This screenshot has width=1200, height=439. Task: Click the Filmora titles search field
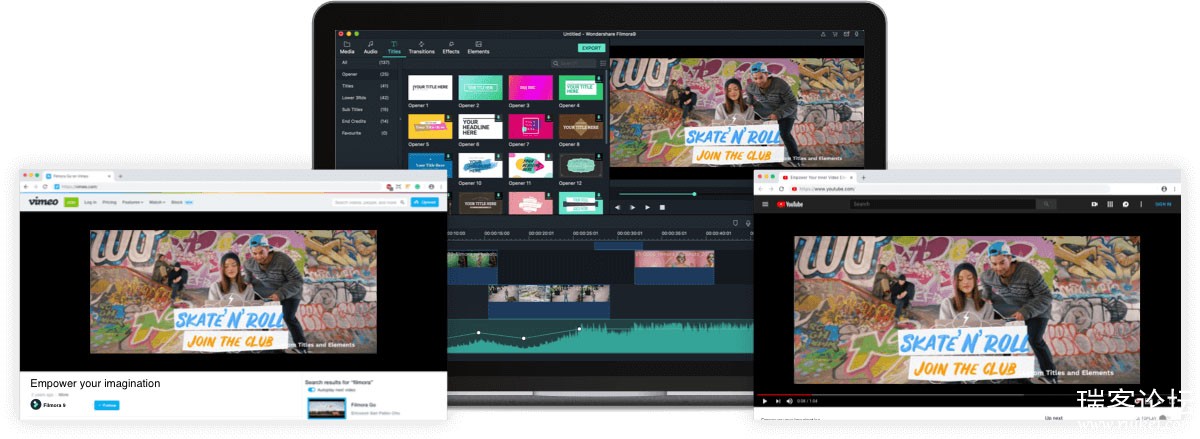578,63
